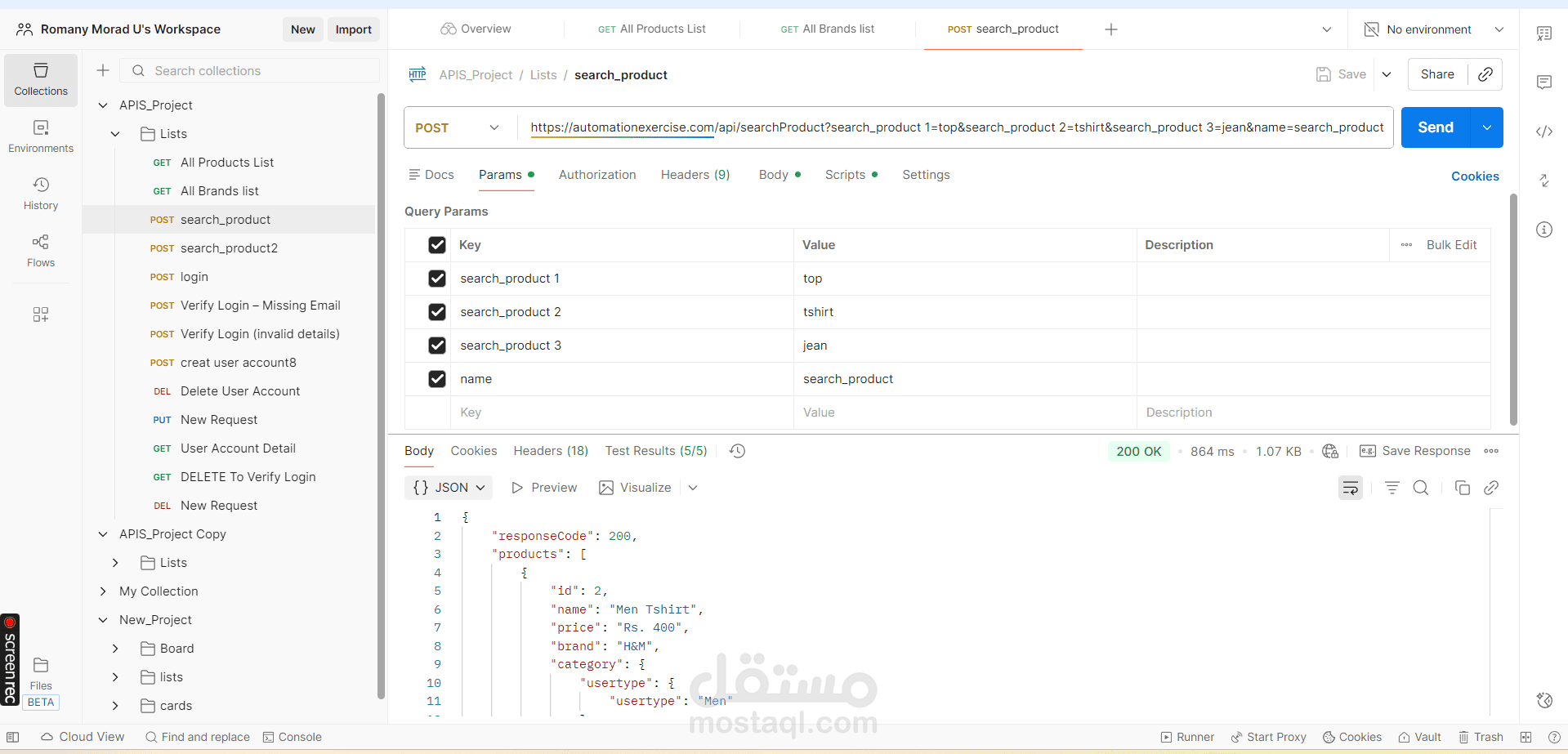Click the filter response icon
The image size is (1568, 754).
1392,488
